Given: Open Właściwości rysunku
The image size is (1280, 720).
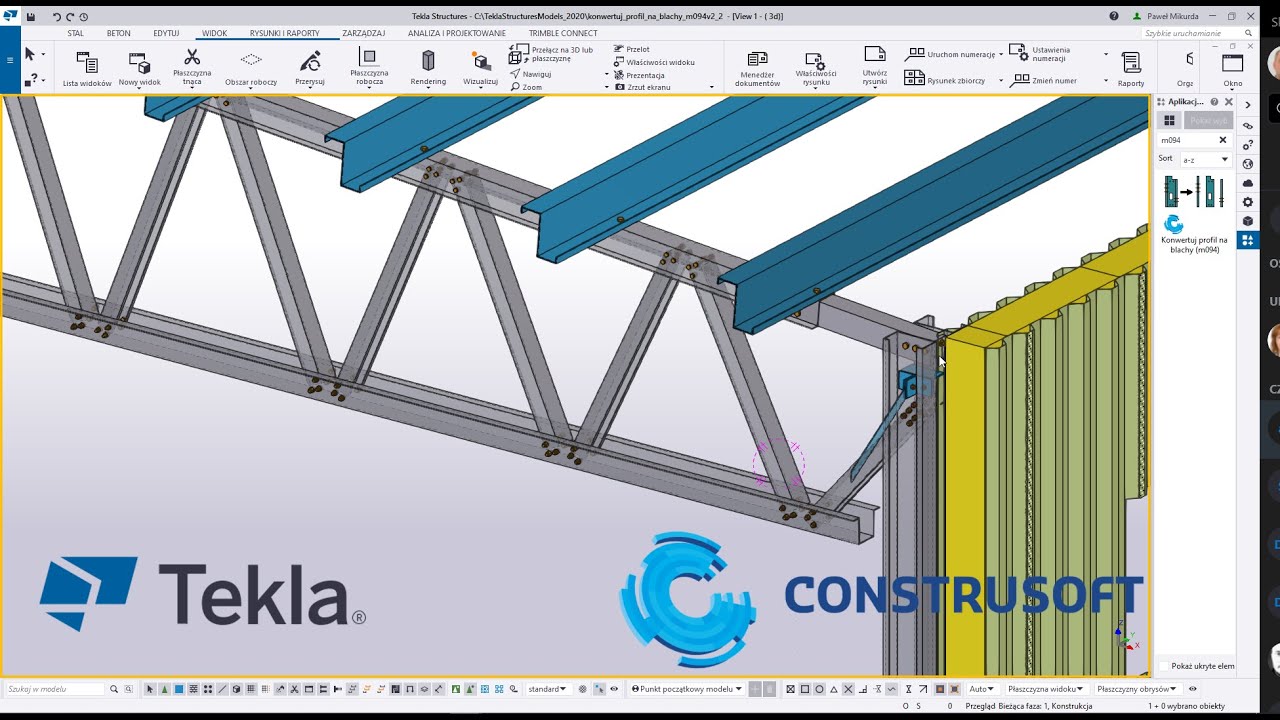Looking at the screenshot, I should tap(816, 70).
